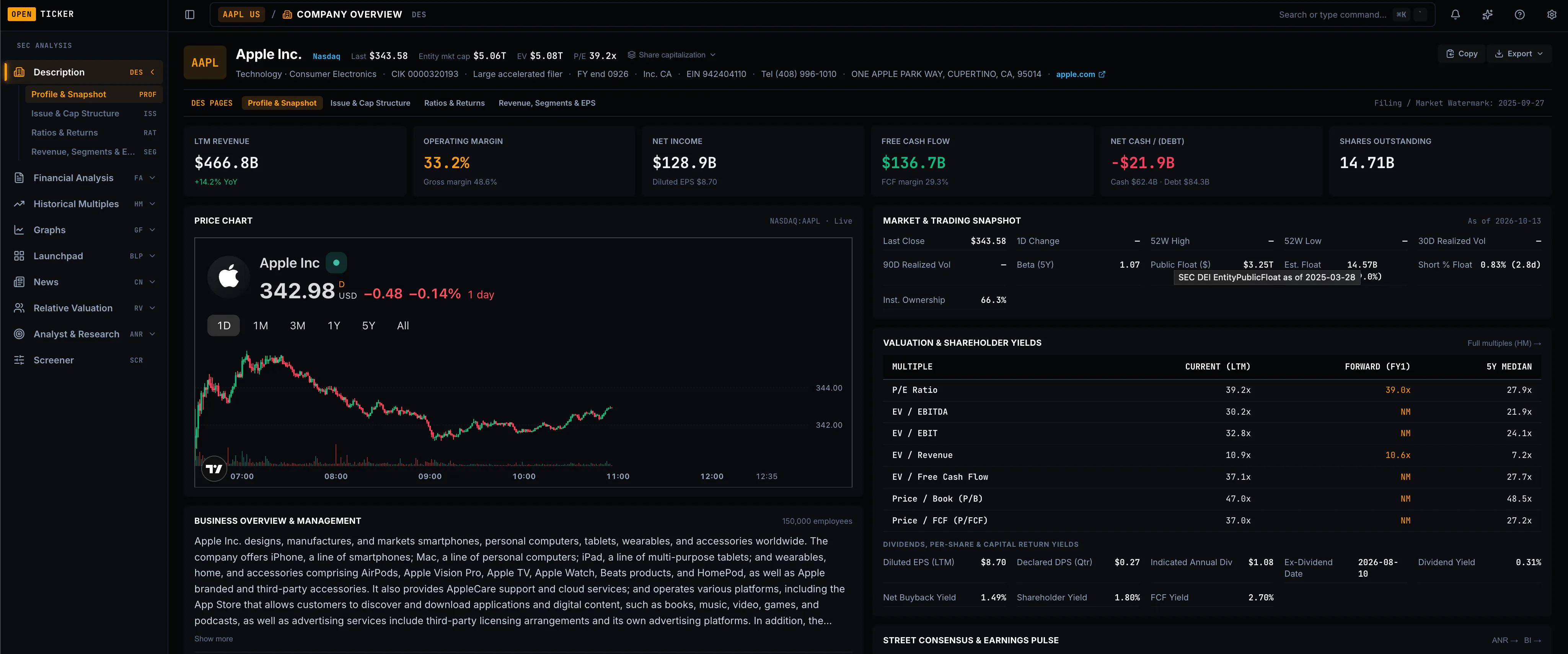
Task: Collapse the Description section chevron
Action: (x=152, y=72)
